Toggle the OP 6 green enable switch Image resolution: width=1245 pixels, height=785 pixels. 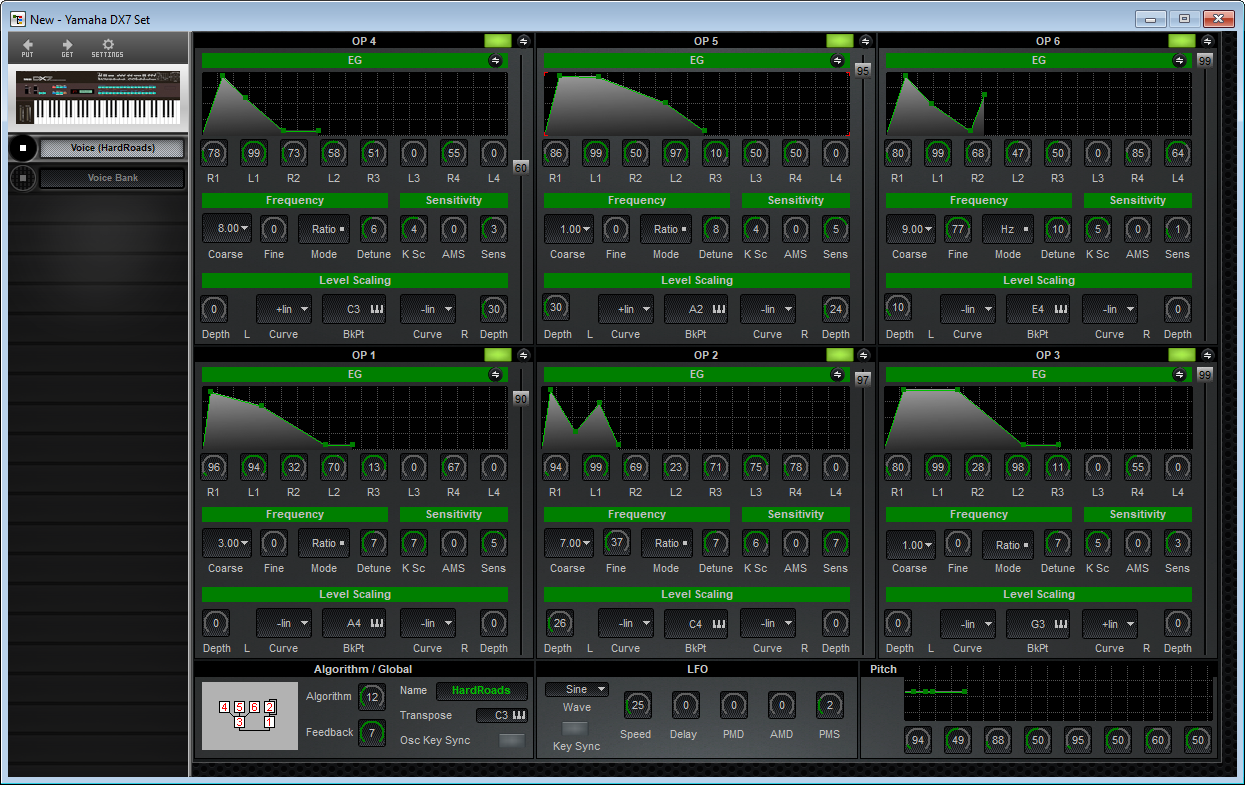click(1182, 41)
